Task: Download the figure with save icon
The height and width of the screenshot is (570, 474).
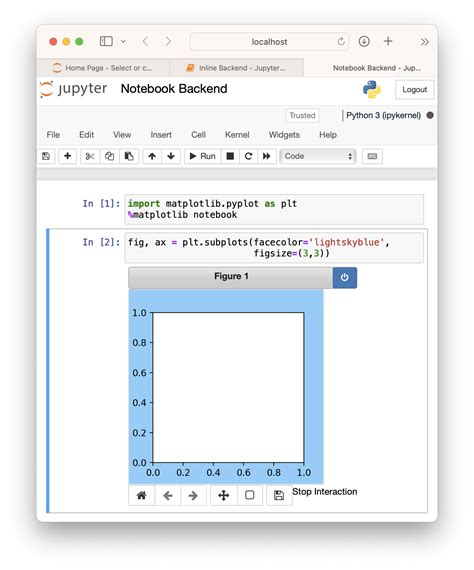Action: [x=279, y=495]
